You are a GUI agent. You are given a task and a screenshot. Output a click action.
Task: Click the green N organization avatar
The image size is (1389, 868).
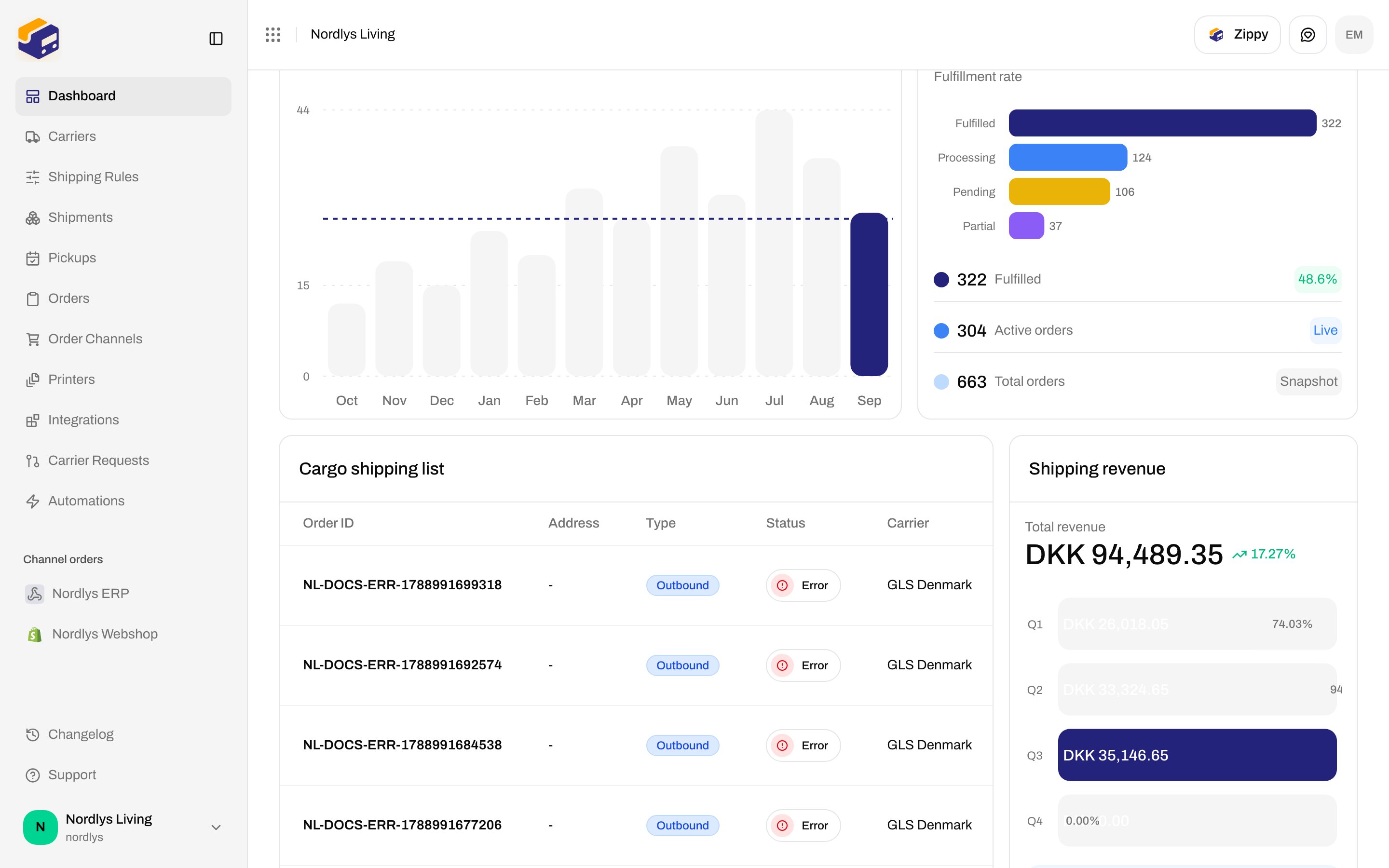click(40, 827)
